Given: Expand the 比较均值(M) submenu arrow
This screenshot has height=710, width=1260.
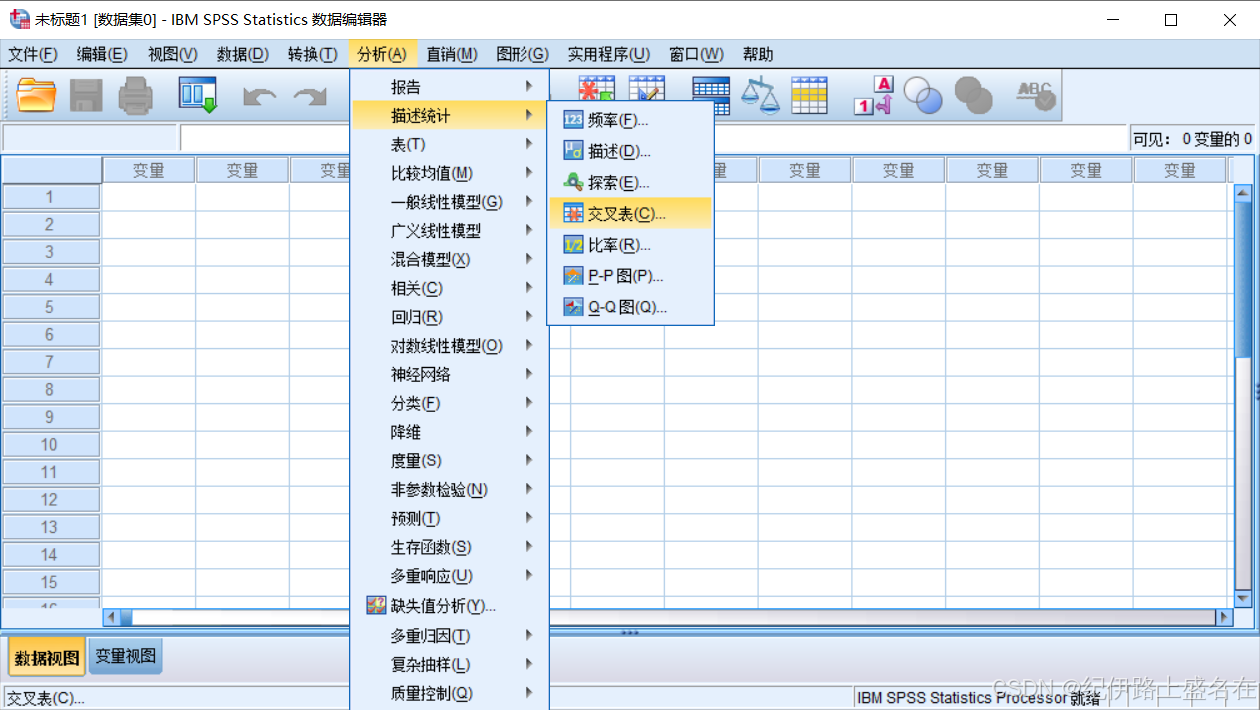Looking at the screenshot, I should 529,173.
